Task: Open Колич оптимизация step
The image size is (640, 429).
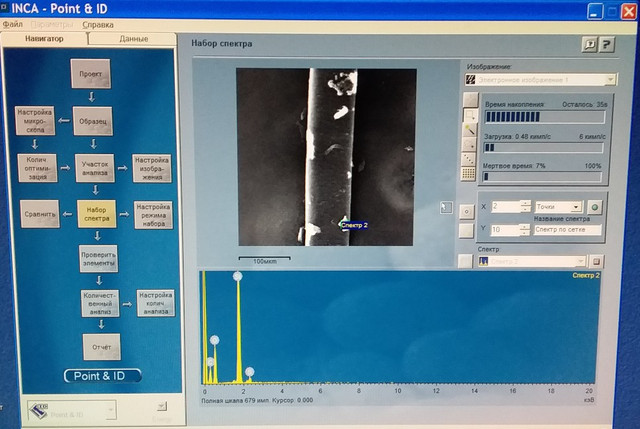Action: coord(37,168)
